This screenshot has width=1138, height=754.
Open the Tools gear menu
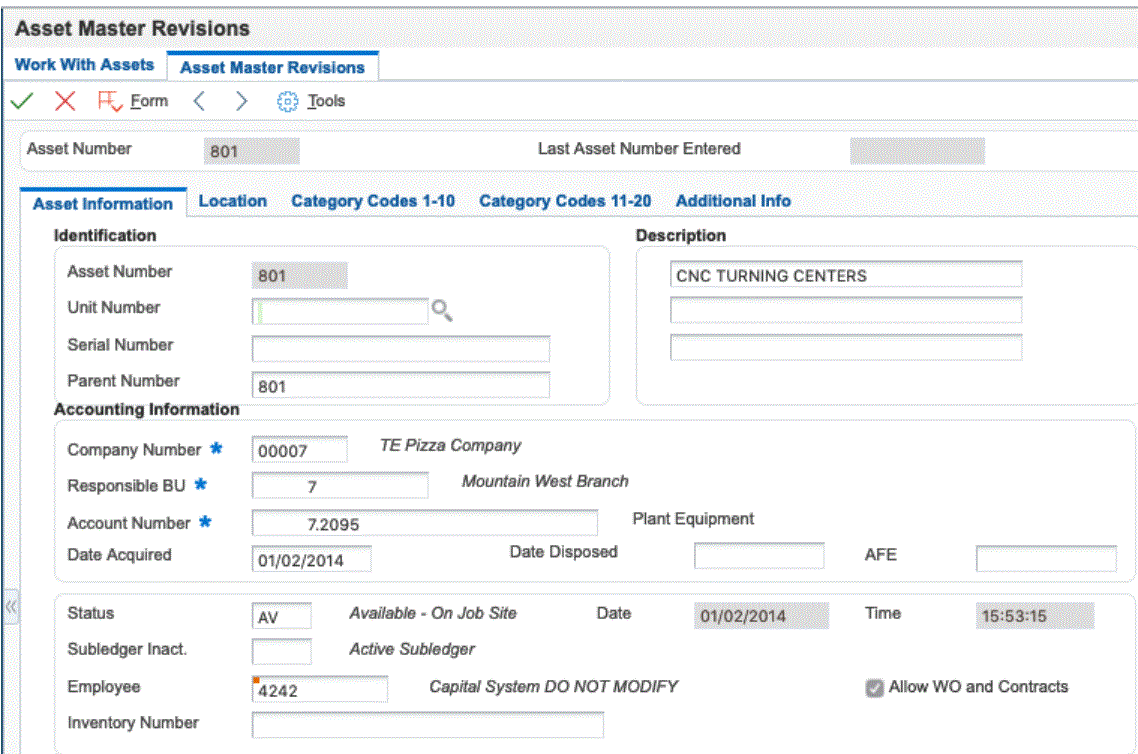(311, 101)
